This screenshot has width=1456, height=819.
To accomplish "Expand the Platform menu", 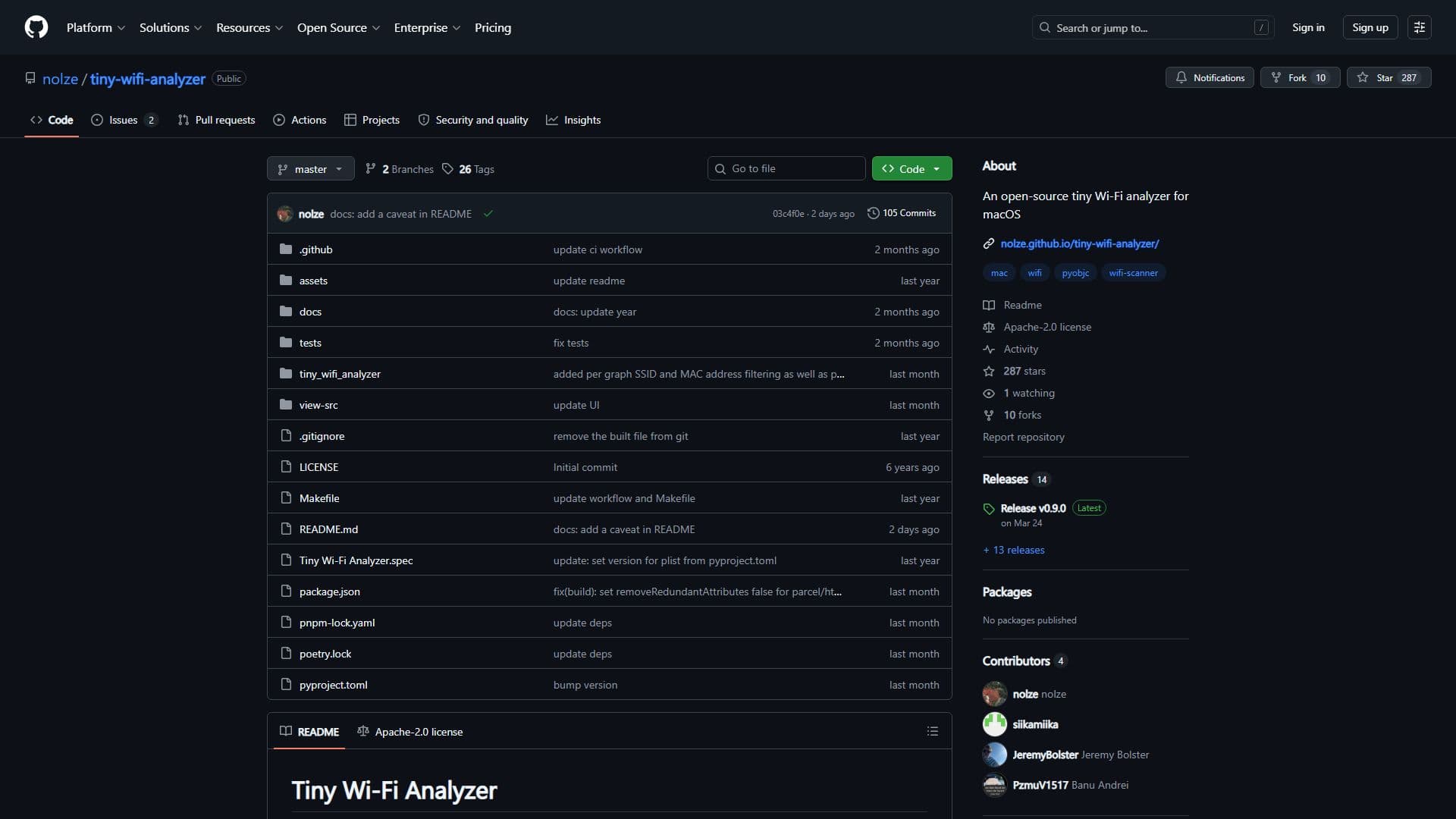I will pos(96,27).
